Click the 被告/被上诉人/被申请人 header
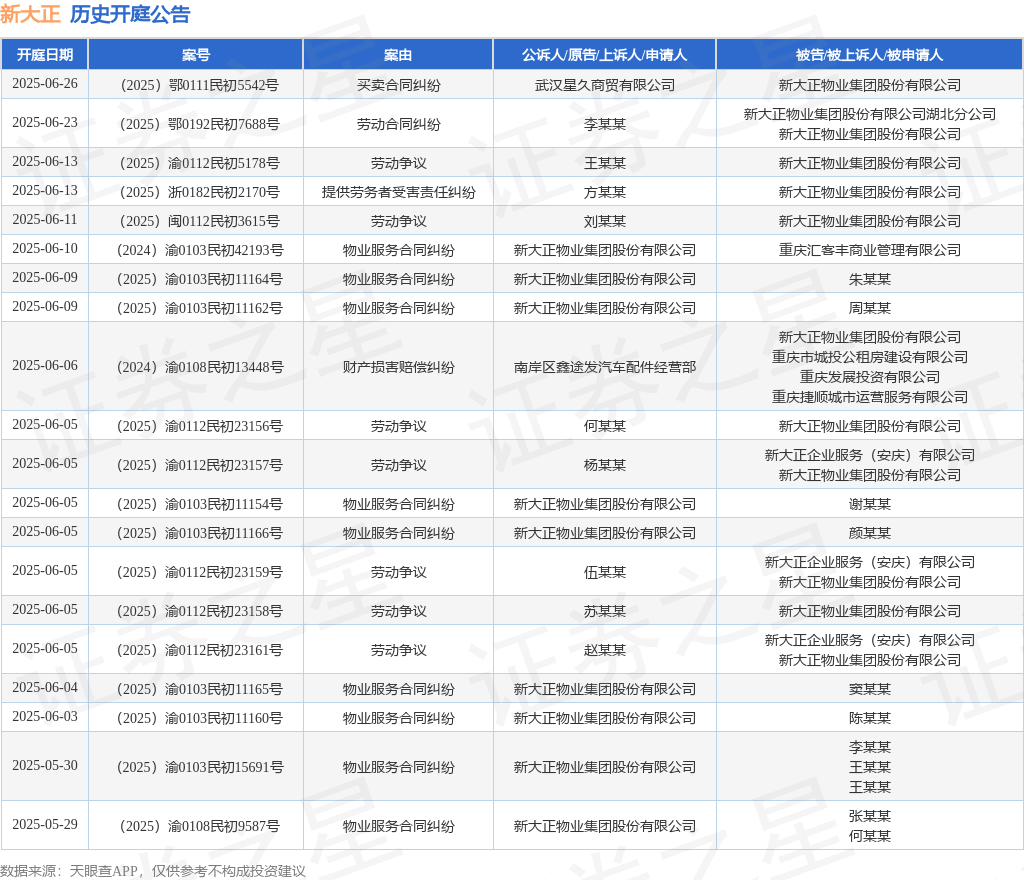This screenshot has height=880, width=1024. coord(870,55)
